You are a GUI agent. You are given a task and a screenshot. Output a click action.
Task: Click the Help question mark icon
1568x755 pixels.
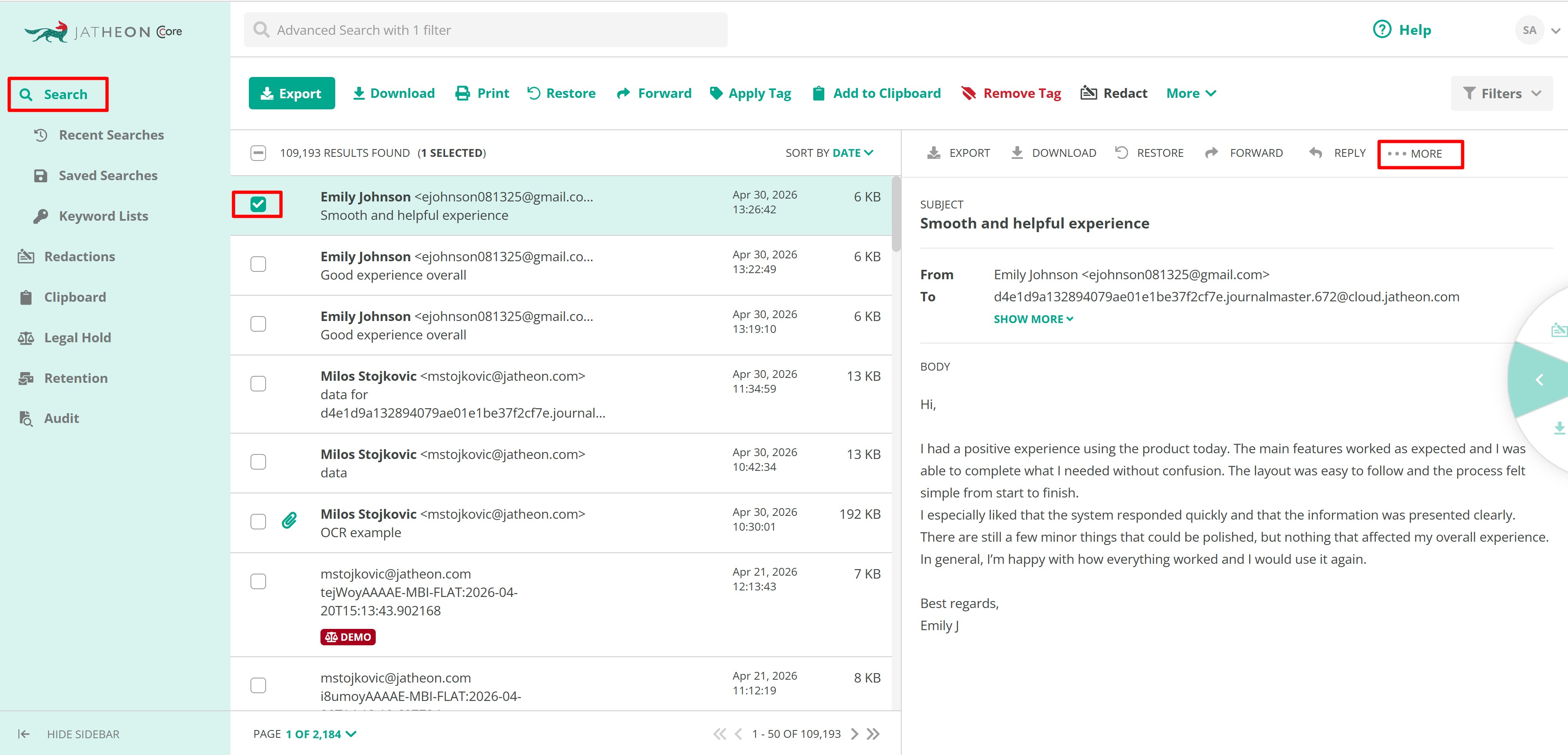[x=1382, y=29]
